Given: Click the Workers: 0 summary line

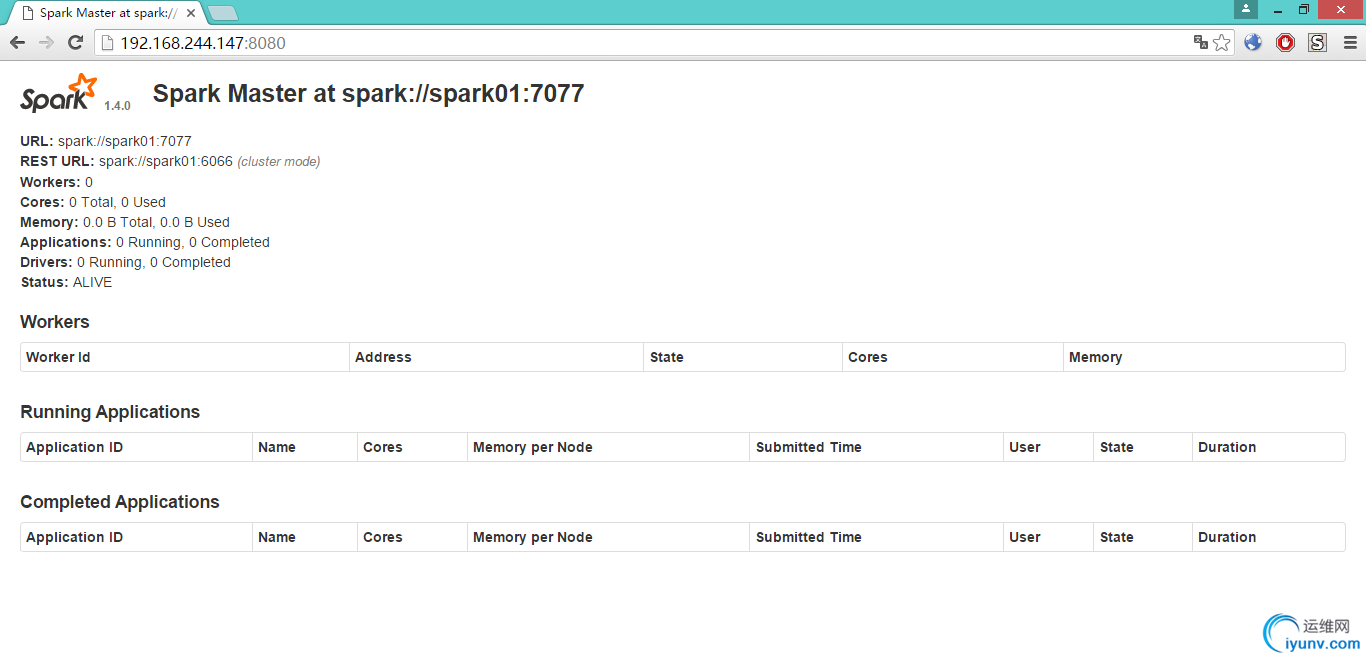Looking at the screenshot, I should coord(56,182).
